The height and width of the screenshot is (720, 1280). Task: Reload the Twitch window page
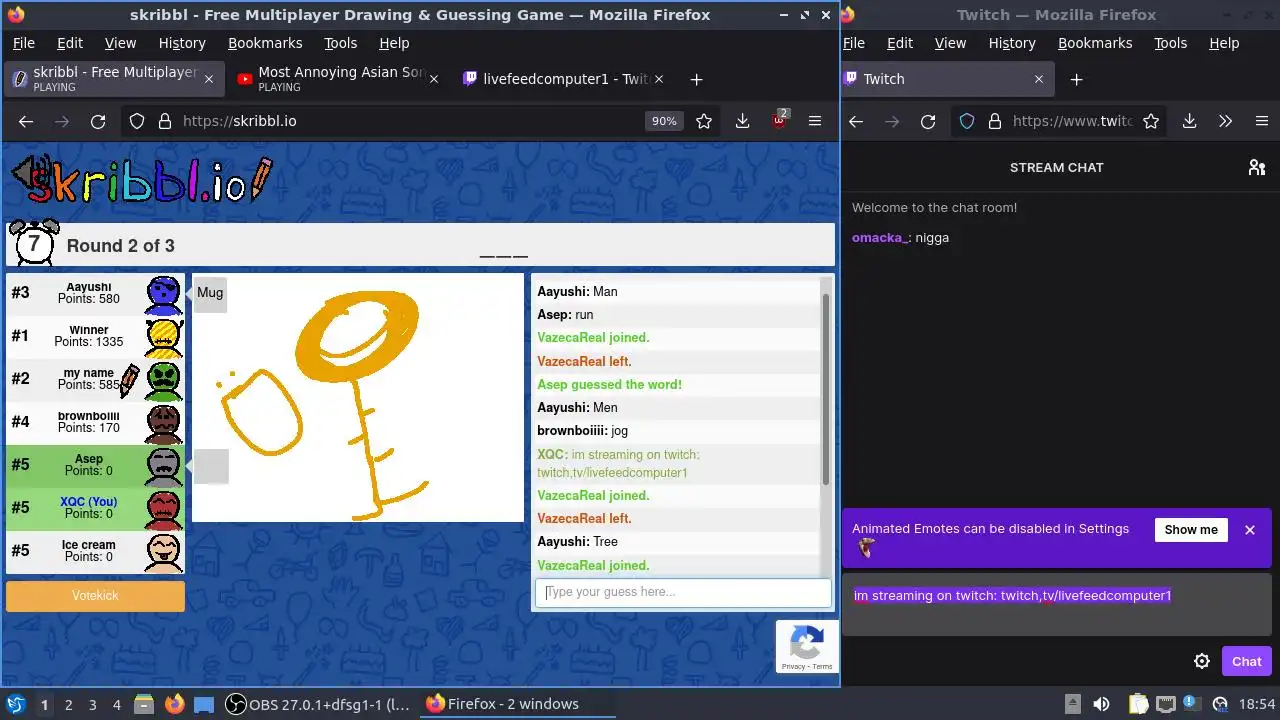tap(928, 121)
